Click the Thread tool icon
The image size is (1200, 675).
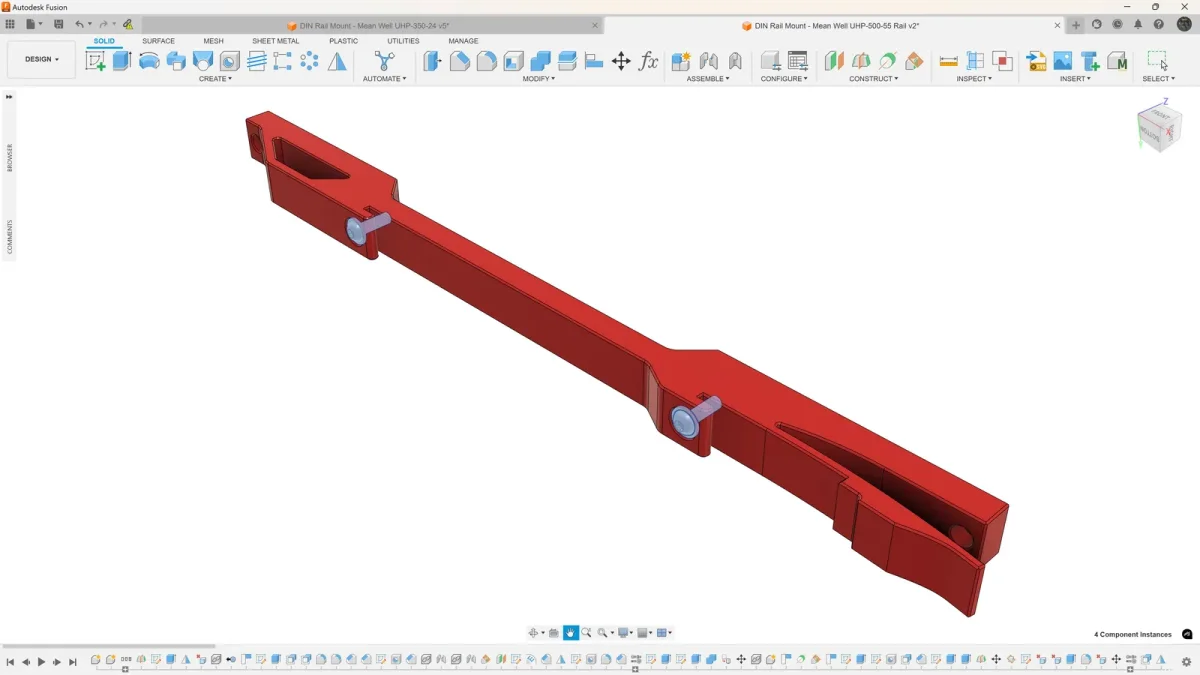click(257, 61)
